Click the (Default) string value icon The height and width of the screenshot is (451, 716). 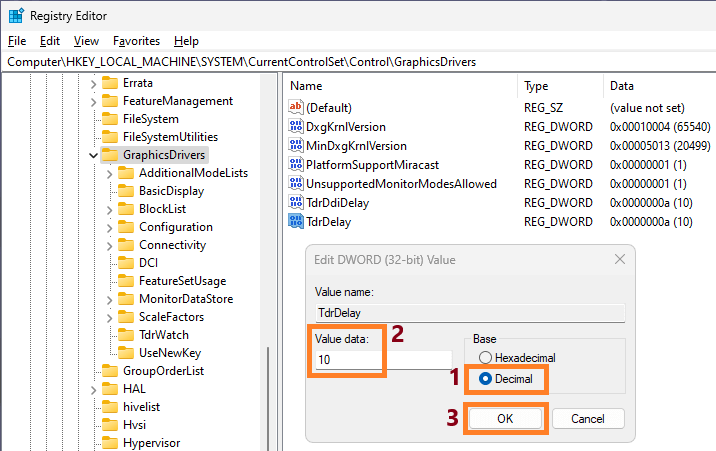[295, 107]
